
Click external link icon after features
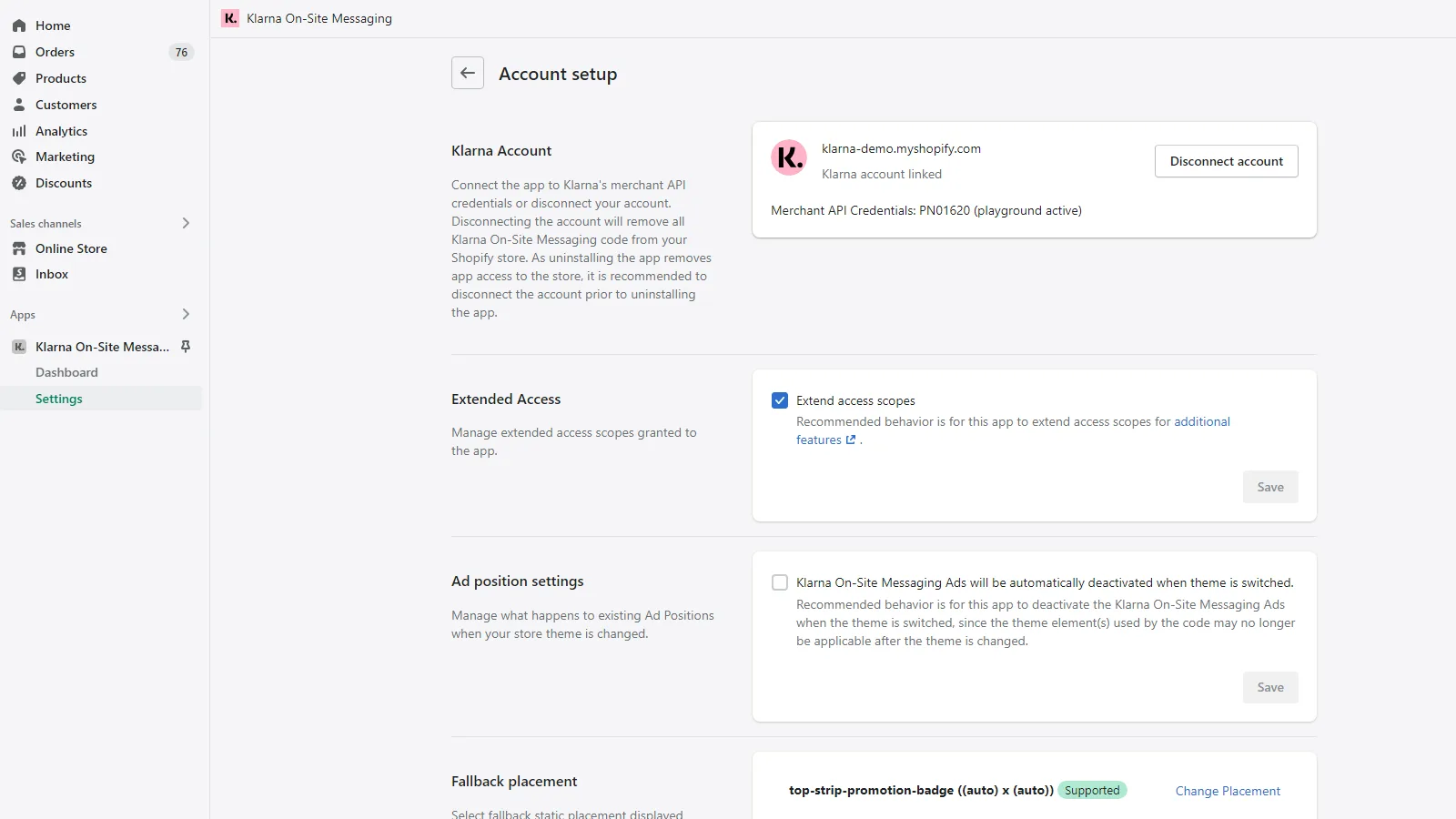pyautogui.click(x=851, y=440)
